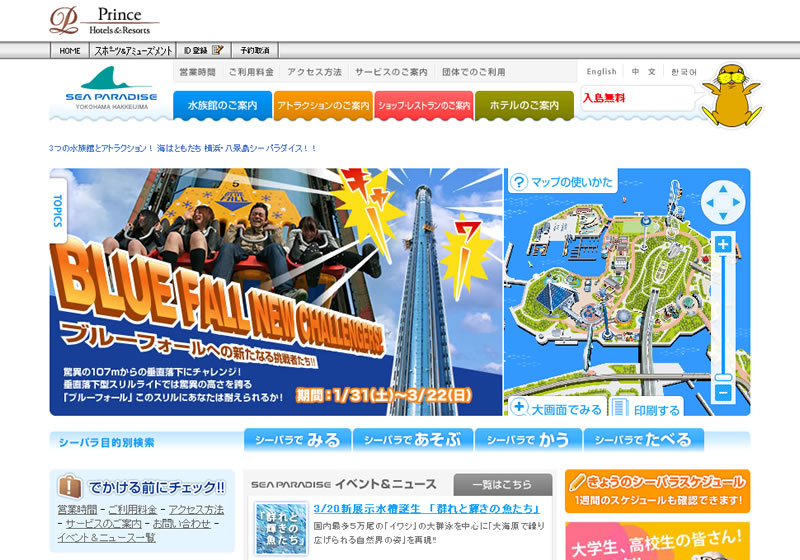Open the Blue Fall New Challengers banner
The width and height of the screenshot is (800, 560).
[x=276, y=292]
